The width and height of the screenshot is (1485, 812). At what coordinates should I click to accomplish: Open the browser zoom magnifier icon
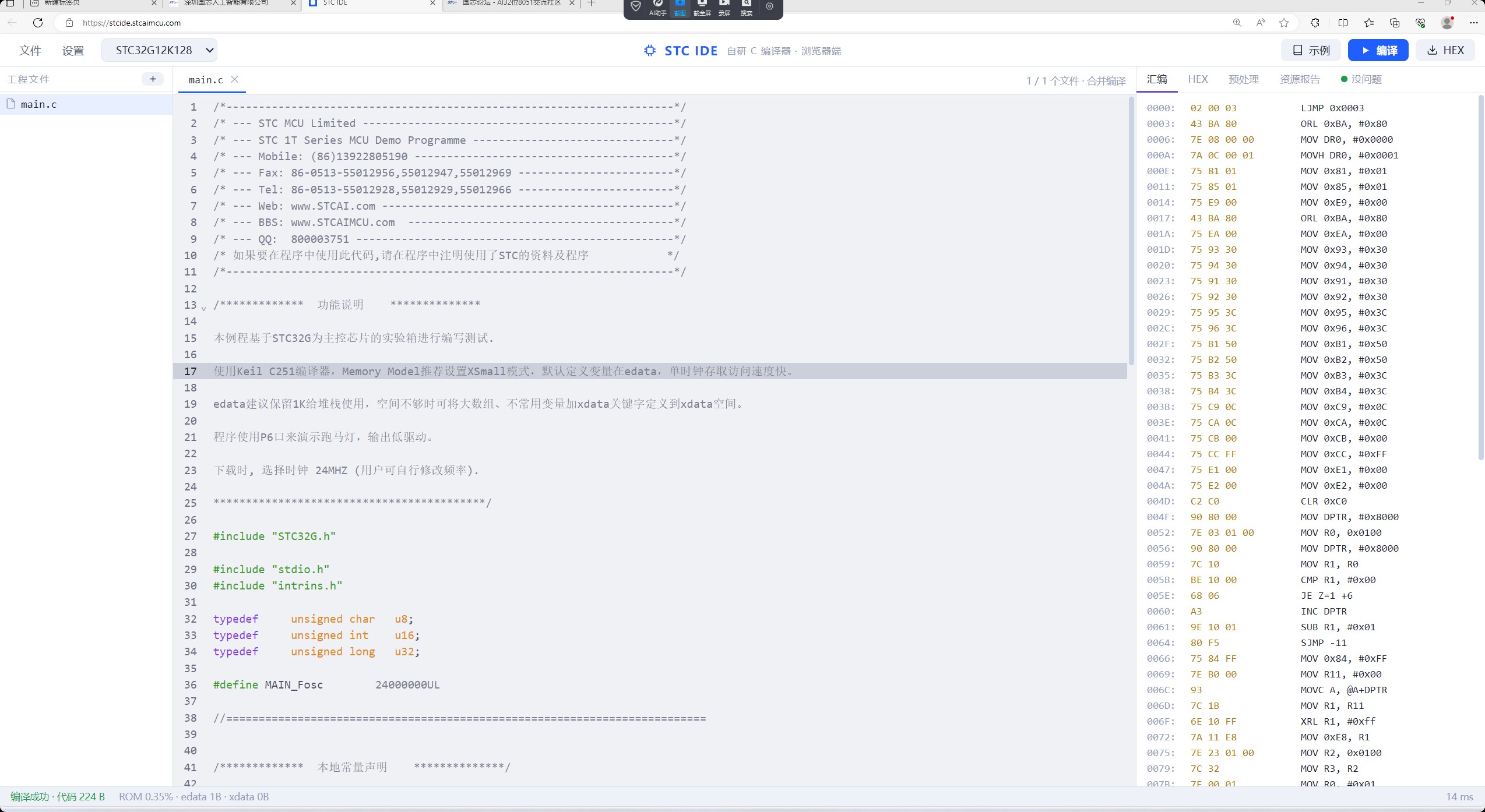[x=1237, y=23]
